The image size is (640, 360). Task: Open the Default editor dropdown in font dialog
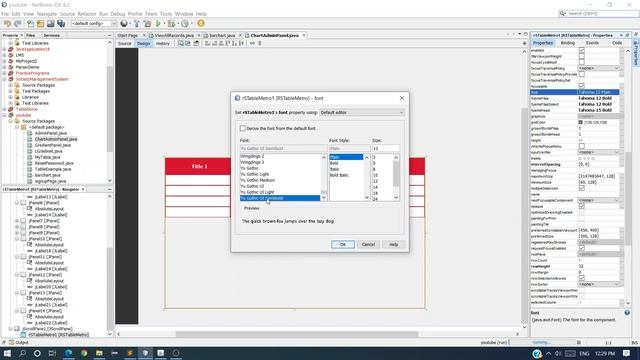coord(362,112)
